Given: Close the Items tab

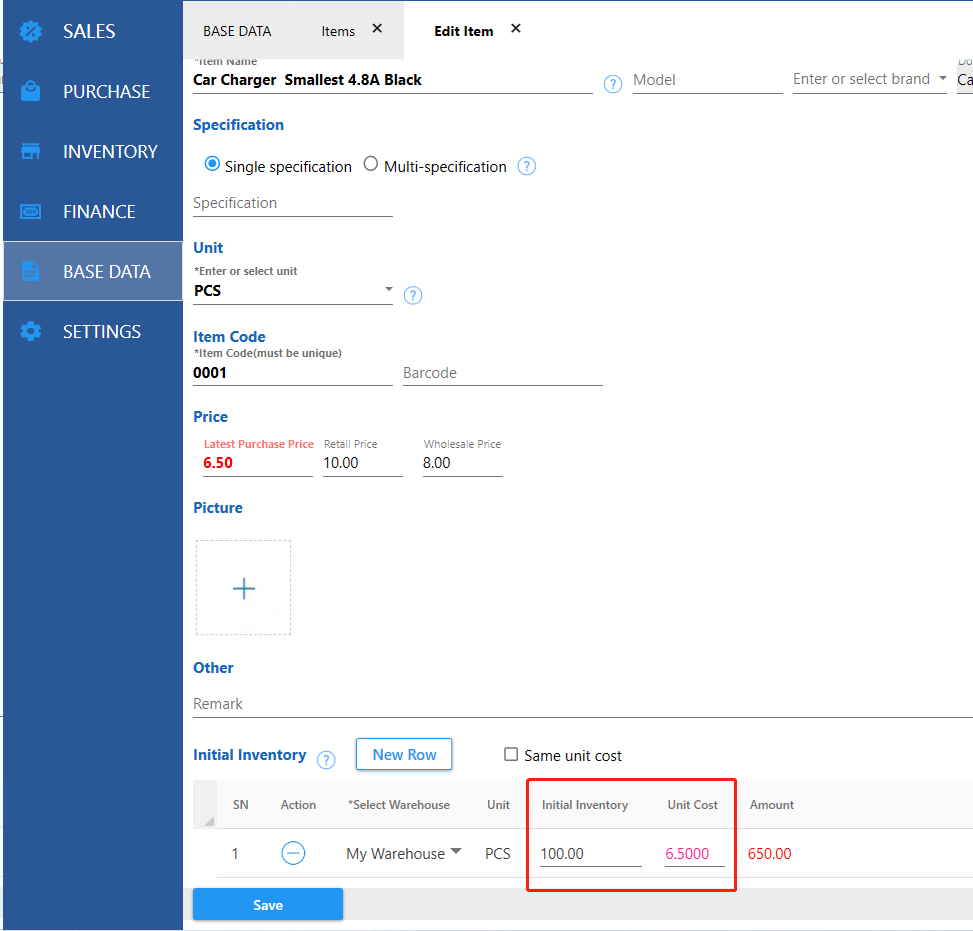Looking at the screenshot, I should 377,29.
